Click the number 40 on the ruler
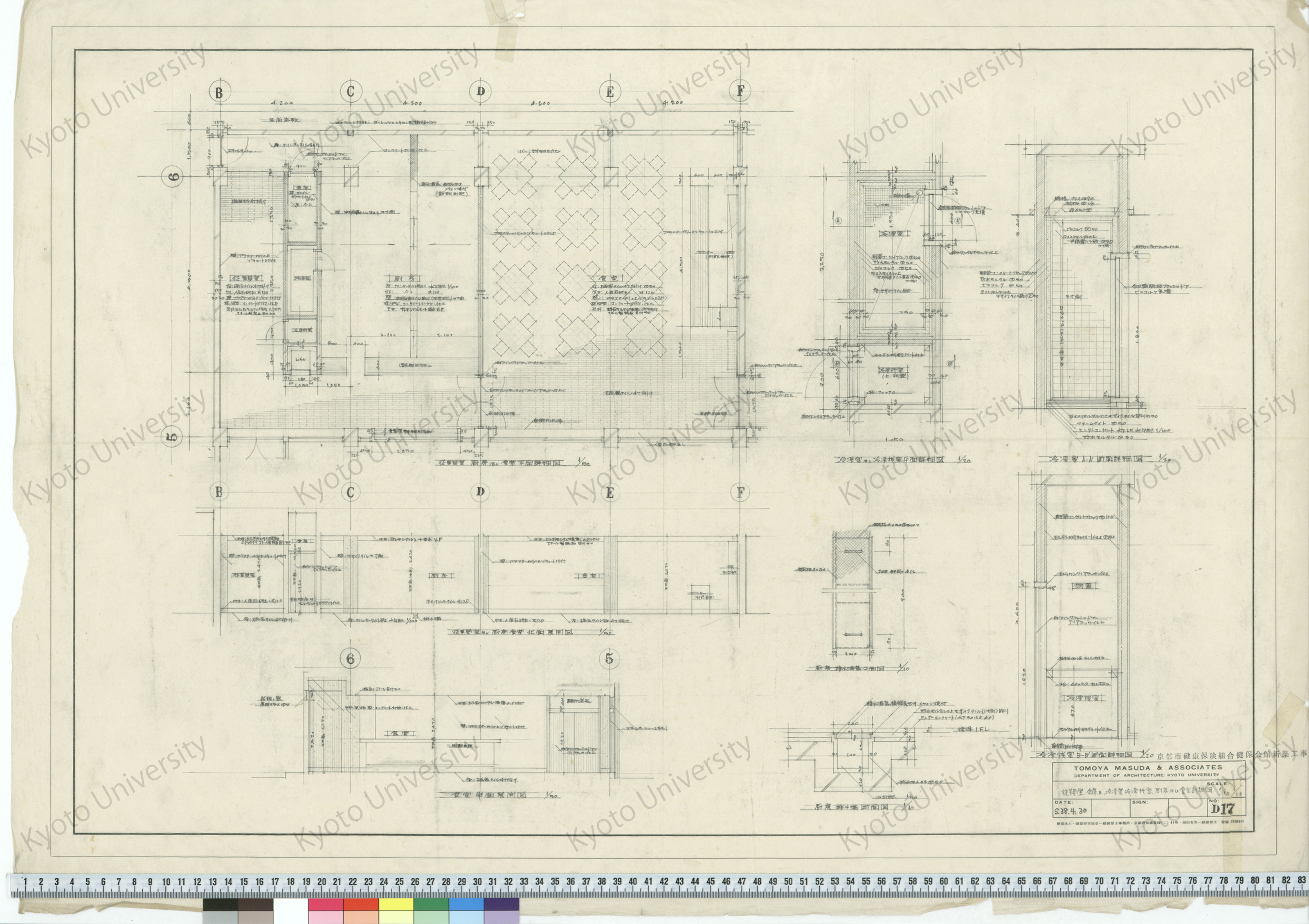The height and width of the screenshot is (924, 1309). (632, 881)
